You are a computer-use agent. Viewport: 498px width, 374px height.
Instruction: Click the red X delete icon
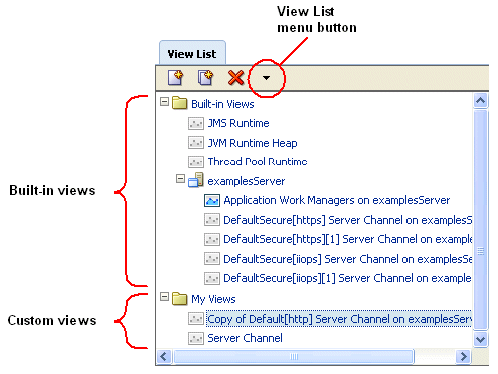click(236, 77)
